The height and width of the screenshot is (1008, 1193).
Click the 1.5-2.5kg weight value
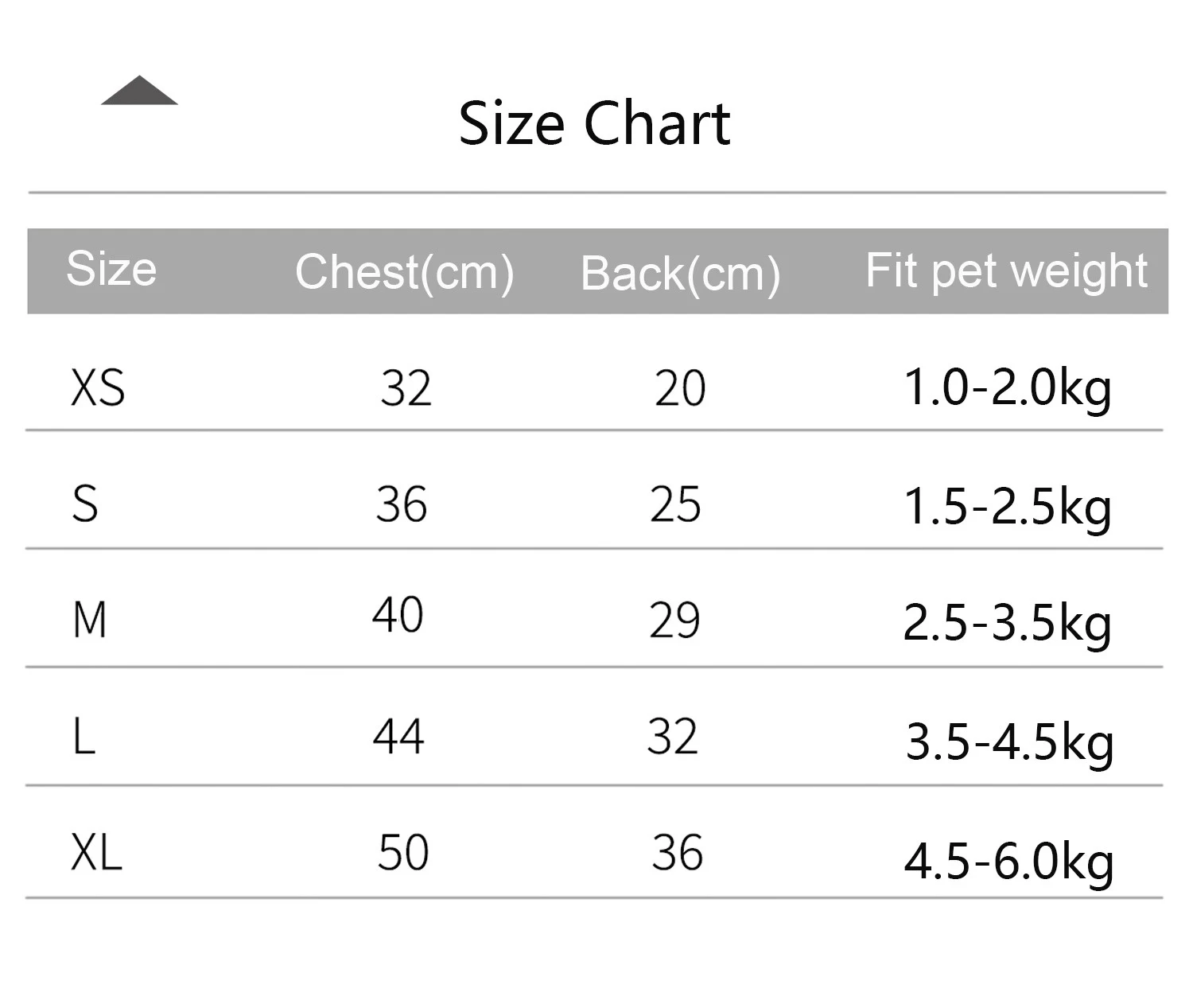pyautogui.click(x=1007, y=506)
